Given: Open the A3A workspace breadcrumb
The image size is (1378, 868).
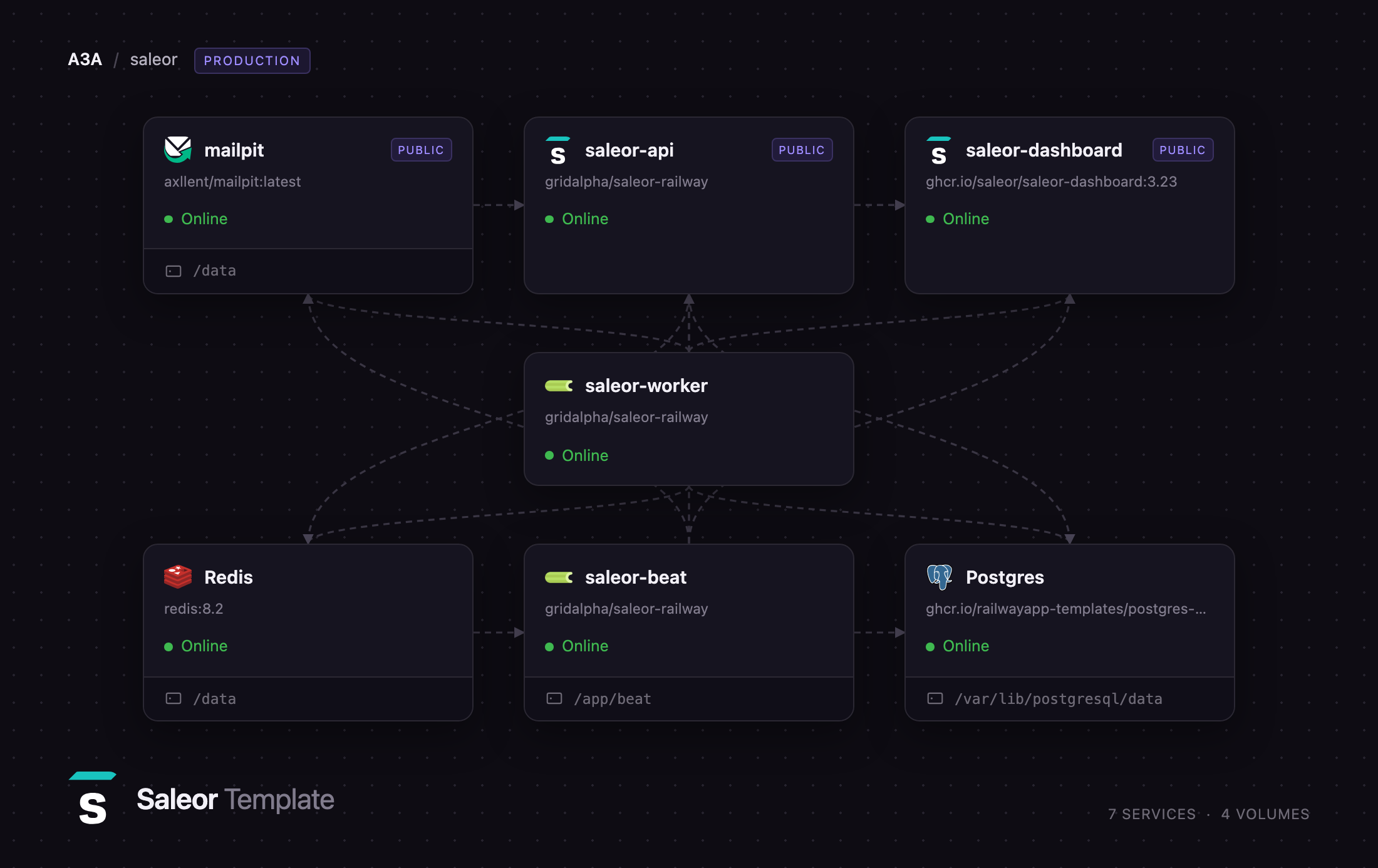Looking at the screenshot, I should pos(85,59).
